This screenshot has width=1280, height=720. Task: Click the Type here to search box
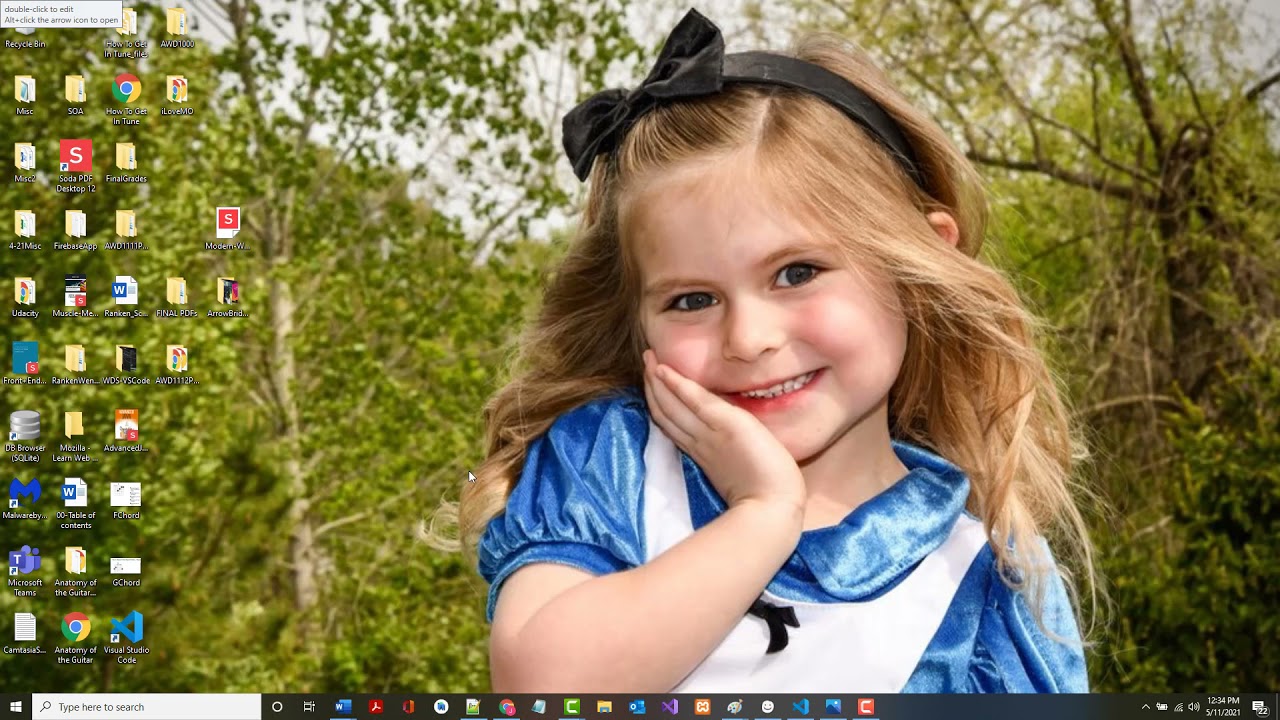click(147, 707)
